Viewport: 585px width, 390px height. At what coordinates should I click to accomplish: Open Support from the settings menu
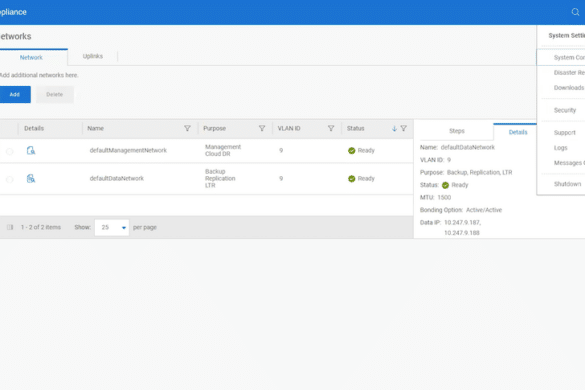point(564,132)
